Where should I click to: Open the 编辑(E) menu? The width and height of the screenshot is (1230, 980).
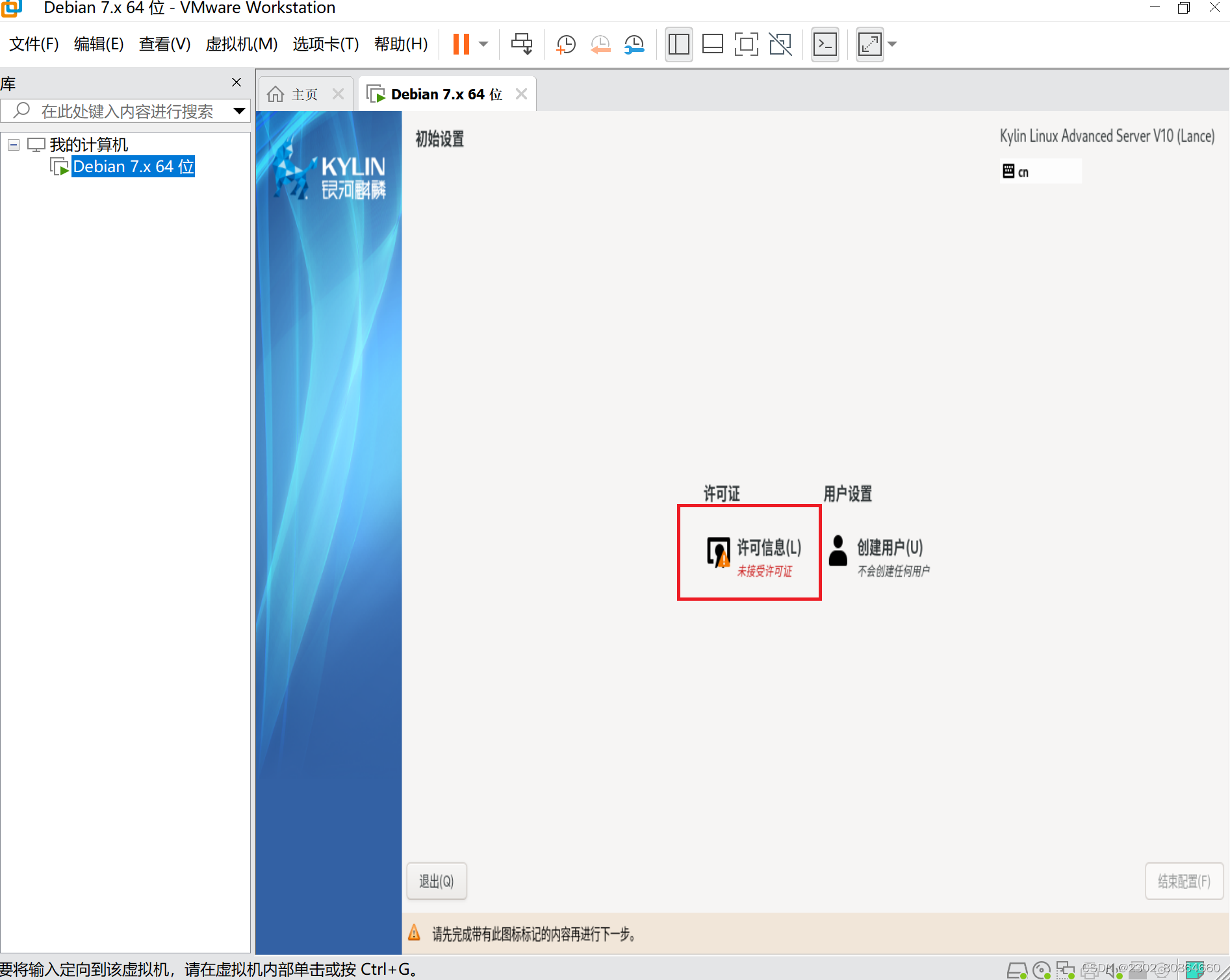(99, 44)
